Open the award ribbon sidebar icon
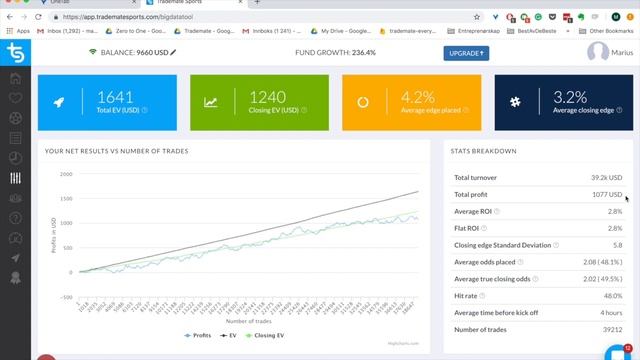640x360 pixels. (16, 278)
